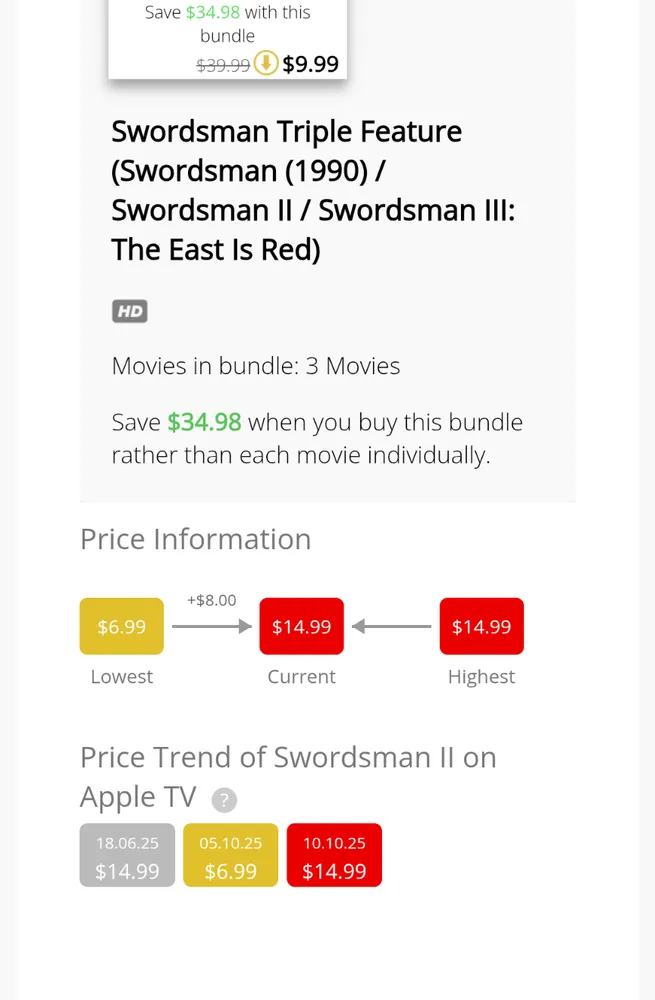Click the Price Trend of Swordsman II heading
Viewport: 655px width, 1000px height.
click(x=288, y=776)
